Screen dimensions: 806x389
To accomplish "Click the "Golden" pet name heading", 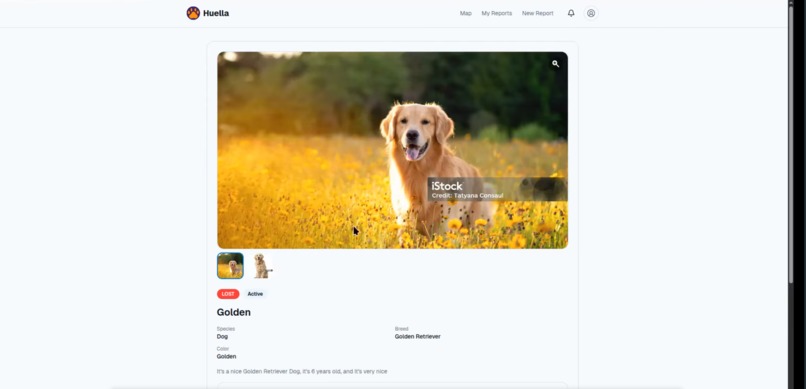I will coord(234,312).
